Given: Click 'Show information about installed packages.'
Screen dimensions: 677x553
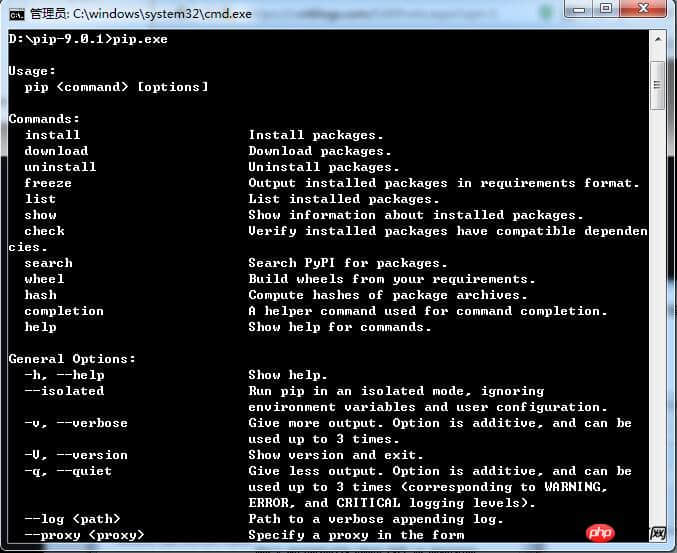Looking at the screenshot, I should [416, 215].
